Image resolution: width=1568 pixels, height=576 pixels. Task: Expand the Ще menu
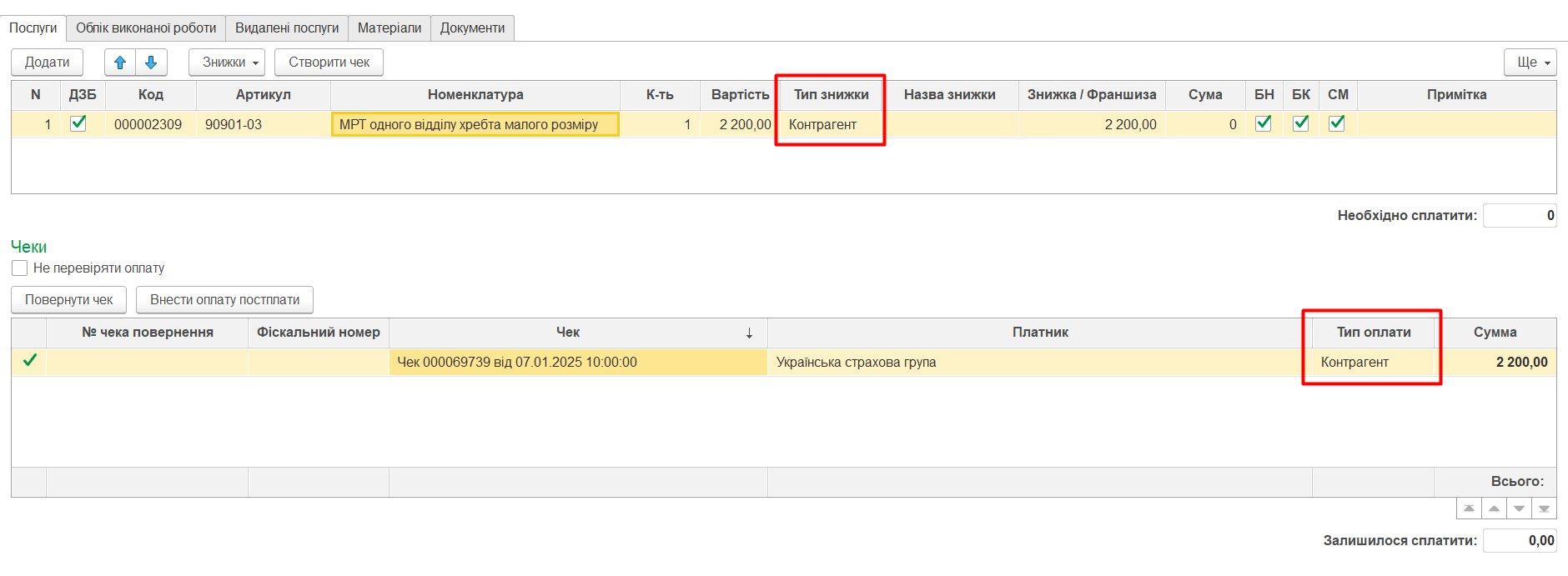(x=1530, y=63)
